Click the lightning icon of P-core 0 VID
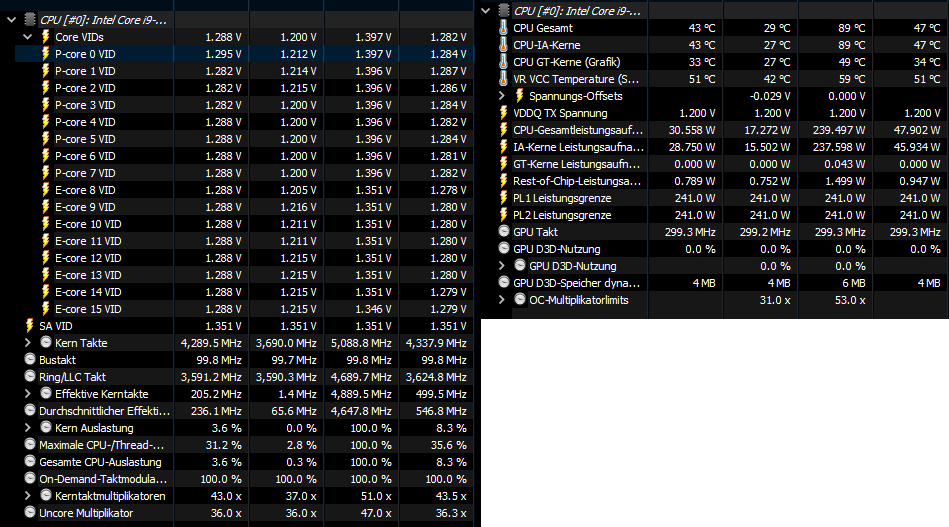This screenshot has height=527, width=949. pos(45,54)
